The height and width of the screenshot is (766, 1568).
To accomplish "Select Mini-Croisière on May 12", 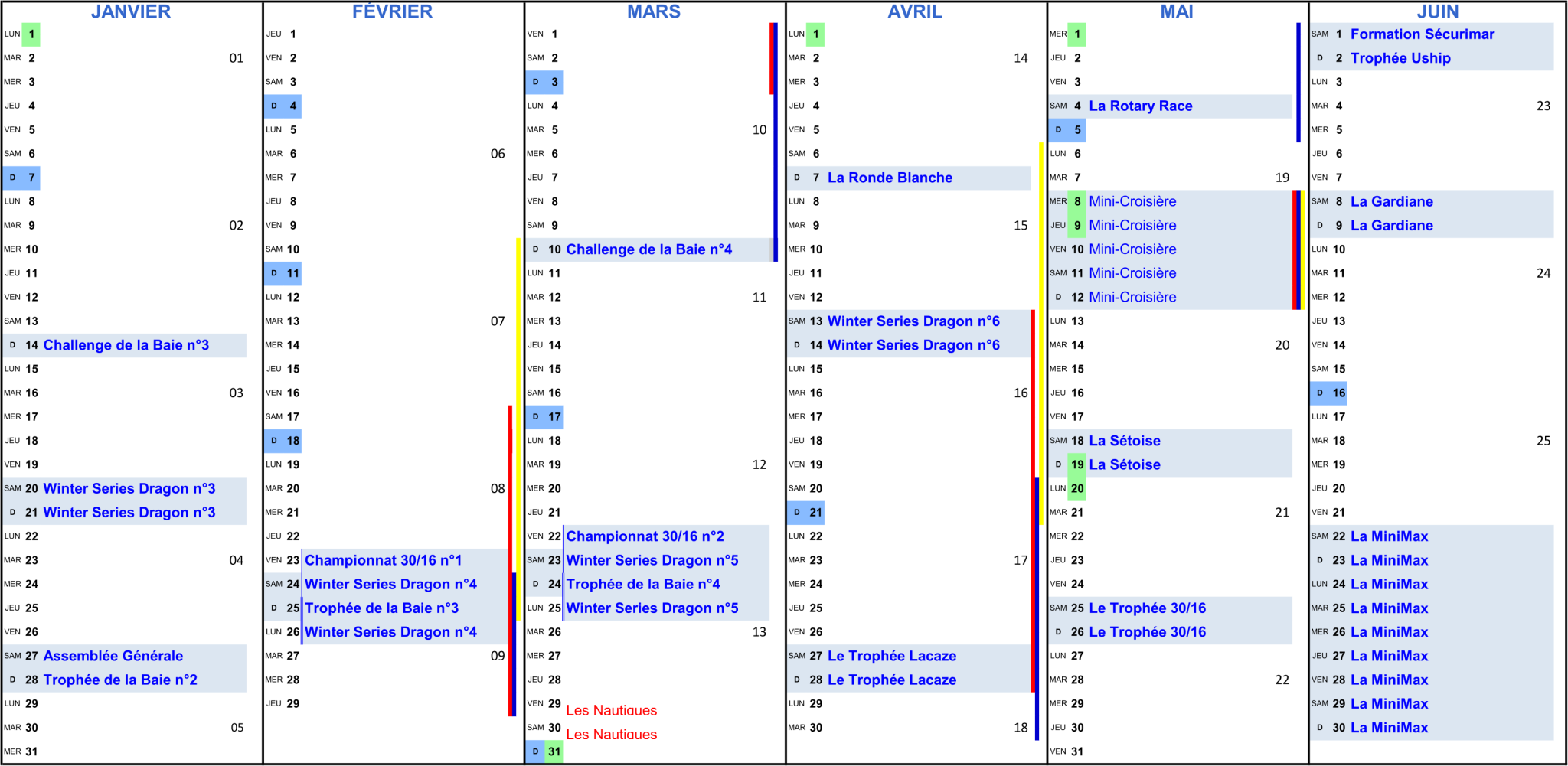I will [x=1133, y=297].
